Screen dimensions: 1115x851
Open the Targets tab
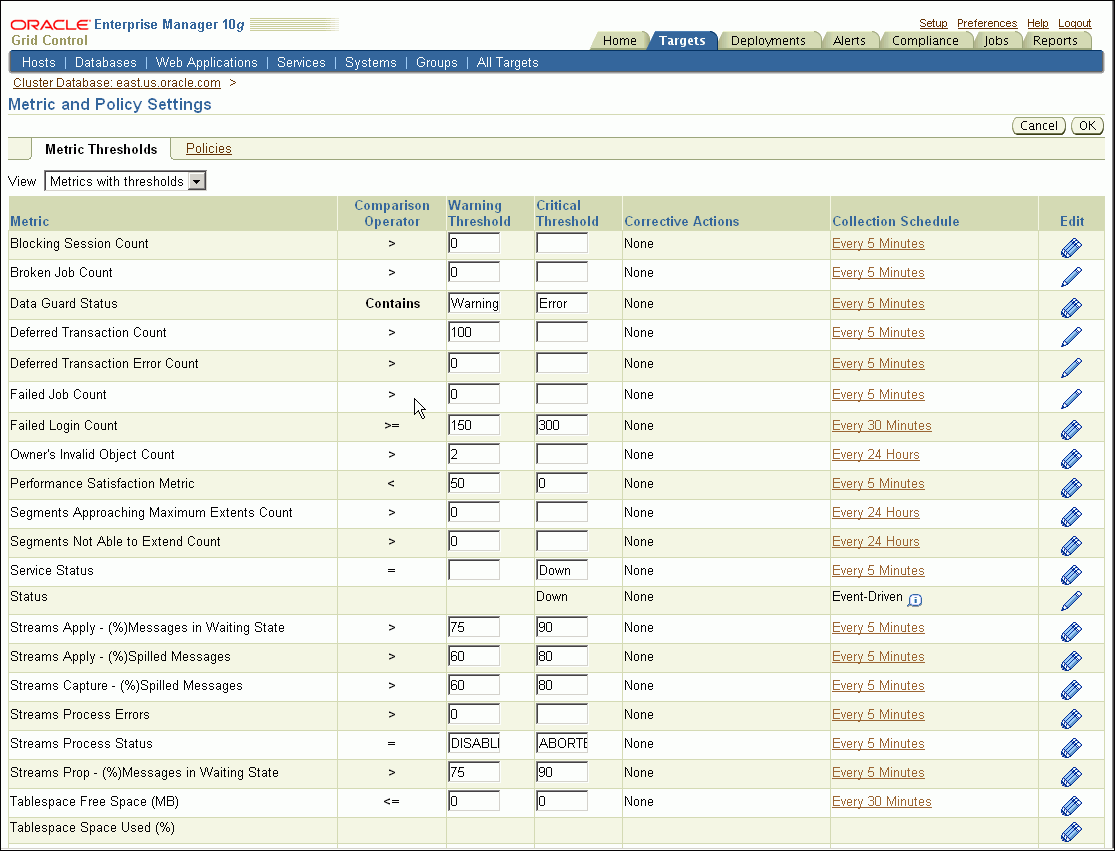point(682,41)
